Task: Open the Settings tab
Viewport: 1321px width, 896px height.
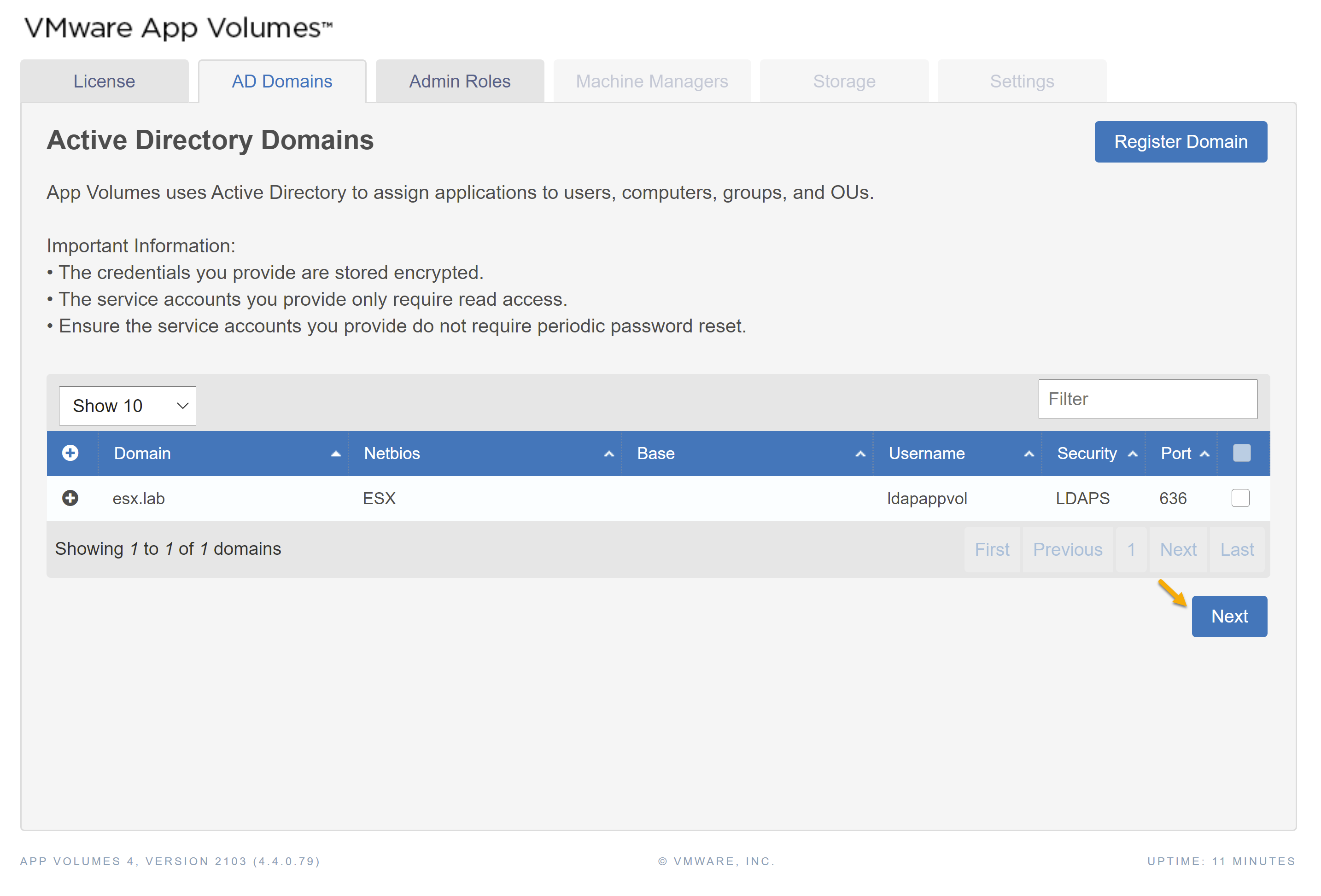Action: click(x=1022, y=81)
